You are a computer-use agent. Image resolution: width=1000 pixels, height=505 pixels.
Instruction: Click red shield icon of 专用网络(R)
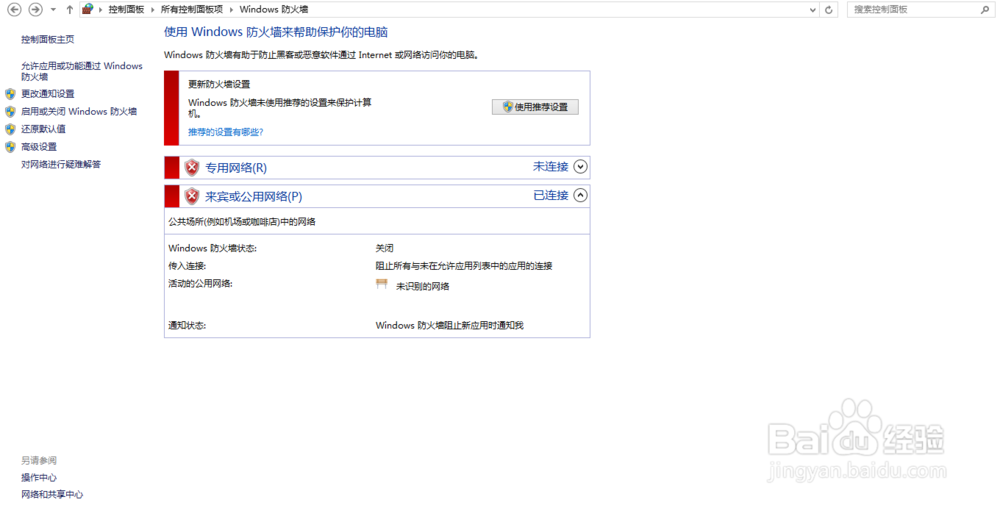[191, 168]
